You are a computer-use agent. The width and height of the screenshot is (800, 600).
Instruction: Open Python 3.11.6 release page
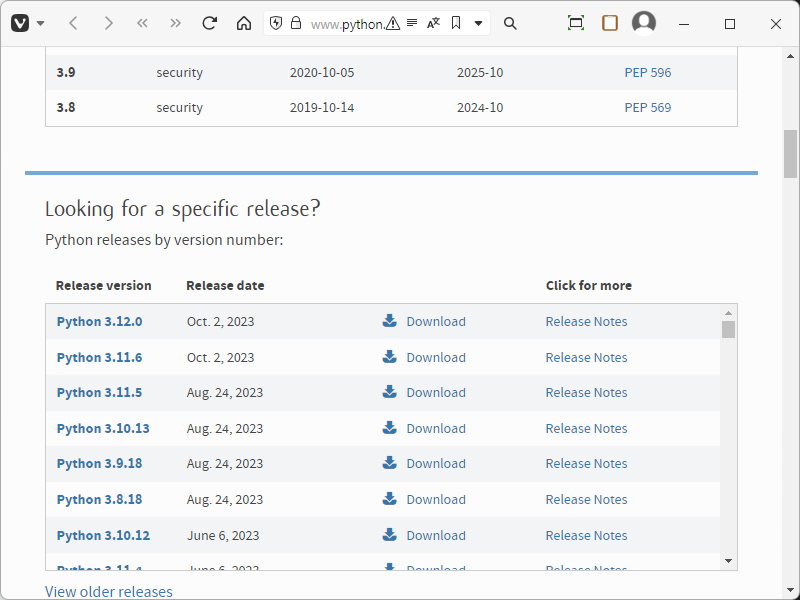point(99,358)
